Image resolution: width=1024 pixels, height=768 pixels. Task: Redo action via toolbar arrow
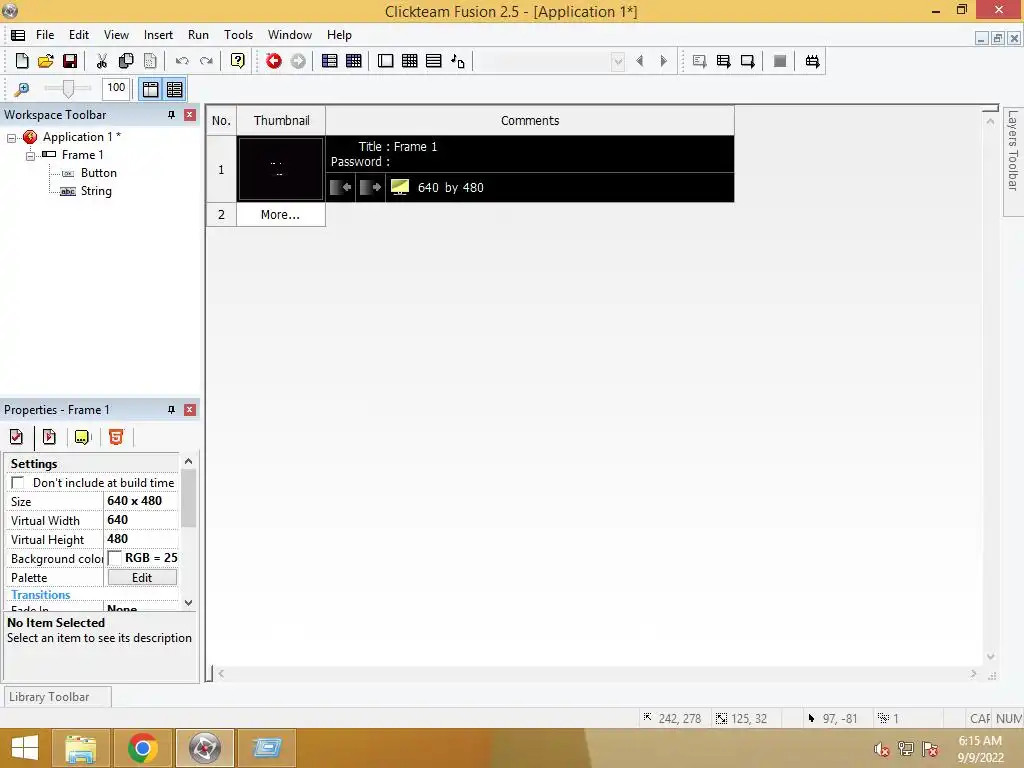click(206, 61)
